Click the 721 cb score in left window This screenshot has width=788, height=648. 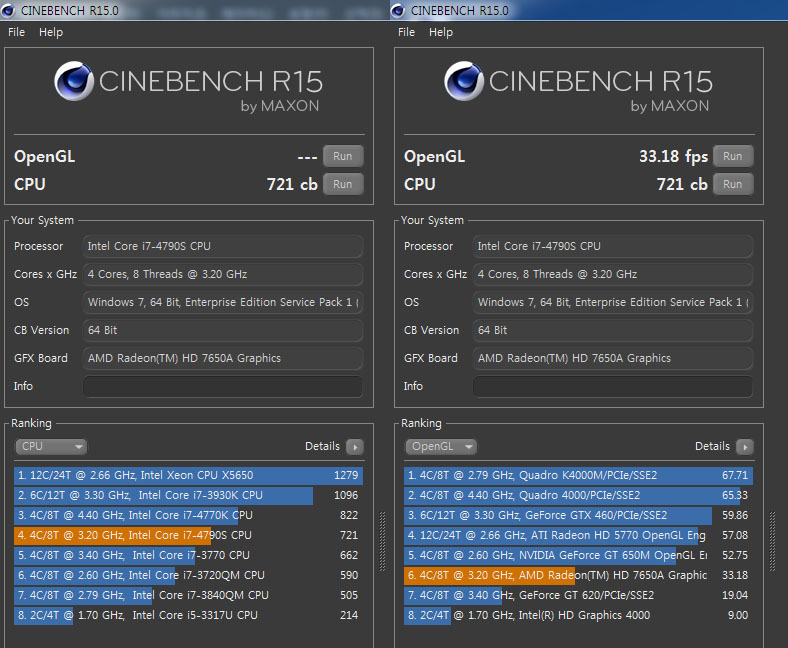click(292, 184)
